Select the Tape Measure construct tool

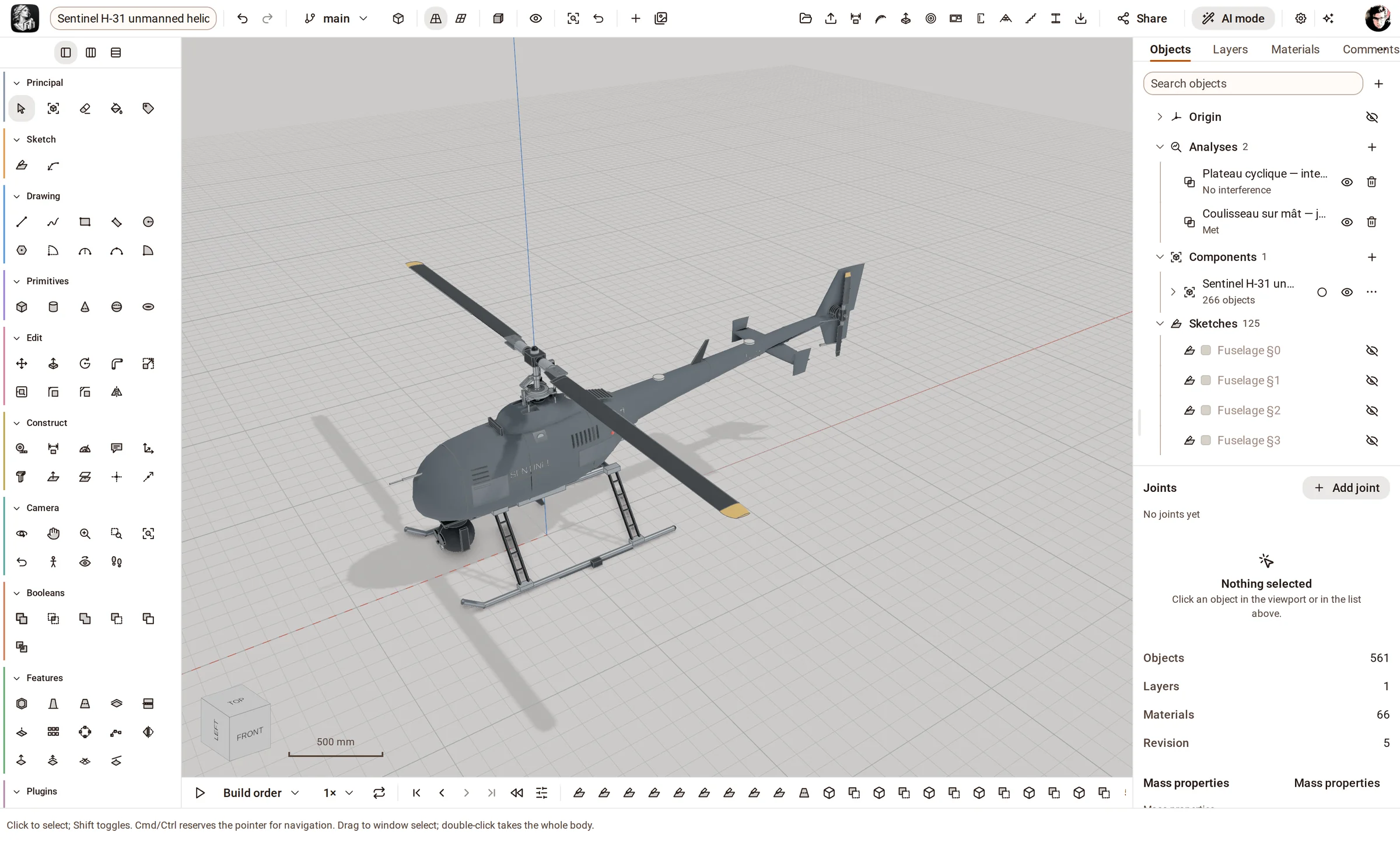click(22, 448)
